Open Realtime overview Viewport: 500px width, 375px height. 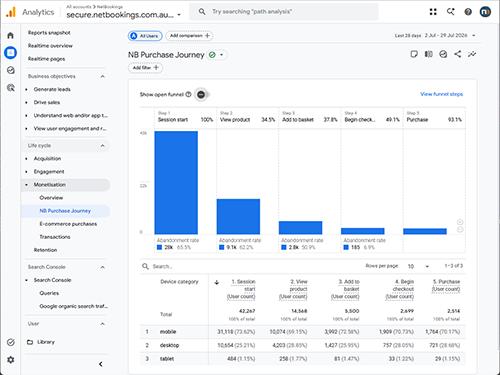pyautogui.click(x=50, y=46)
